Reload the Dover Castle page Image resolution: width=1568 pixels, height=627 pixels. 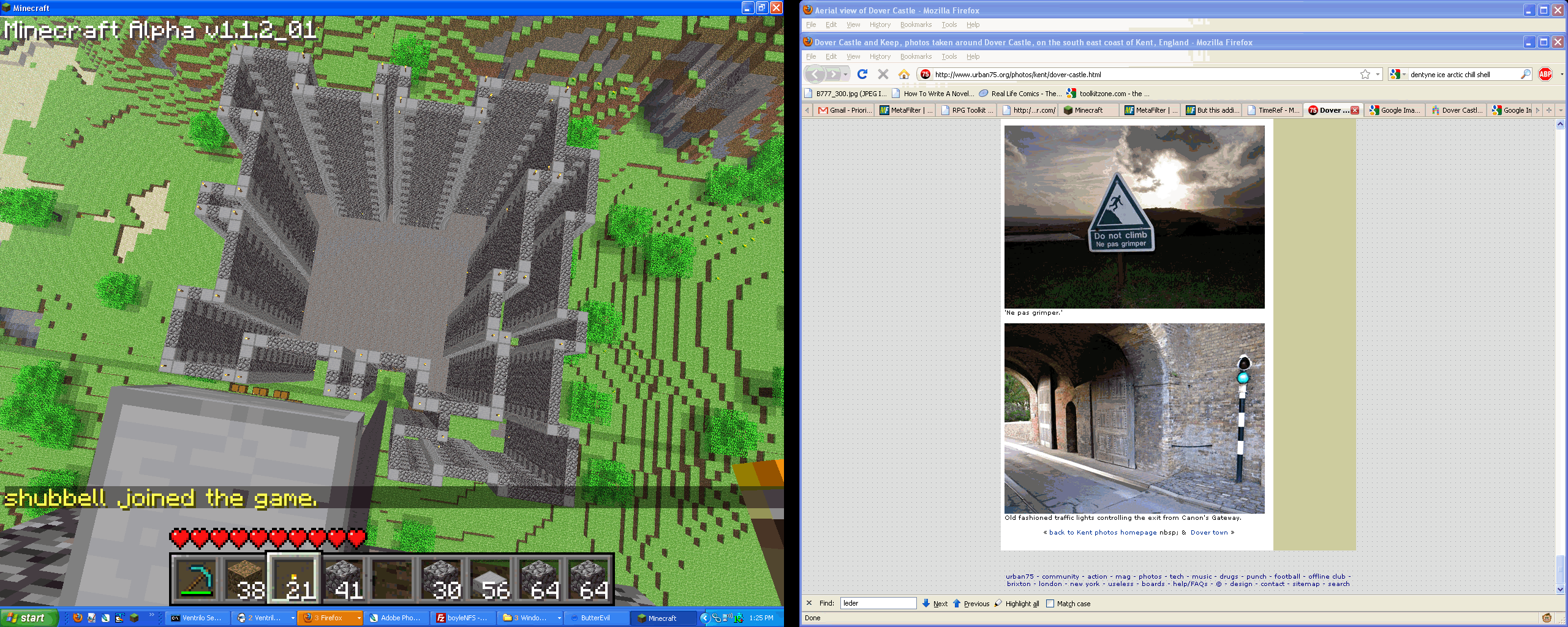point(862,74)
